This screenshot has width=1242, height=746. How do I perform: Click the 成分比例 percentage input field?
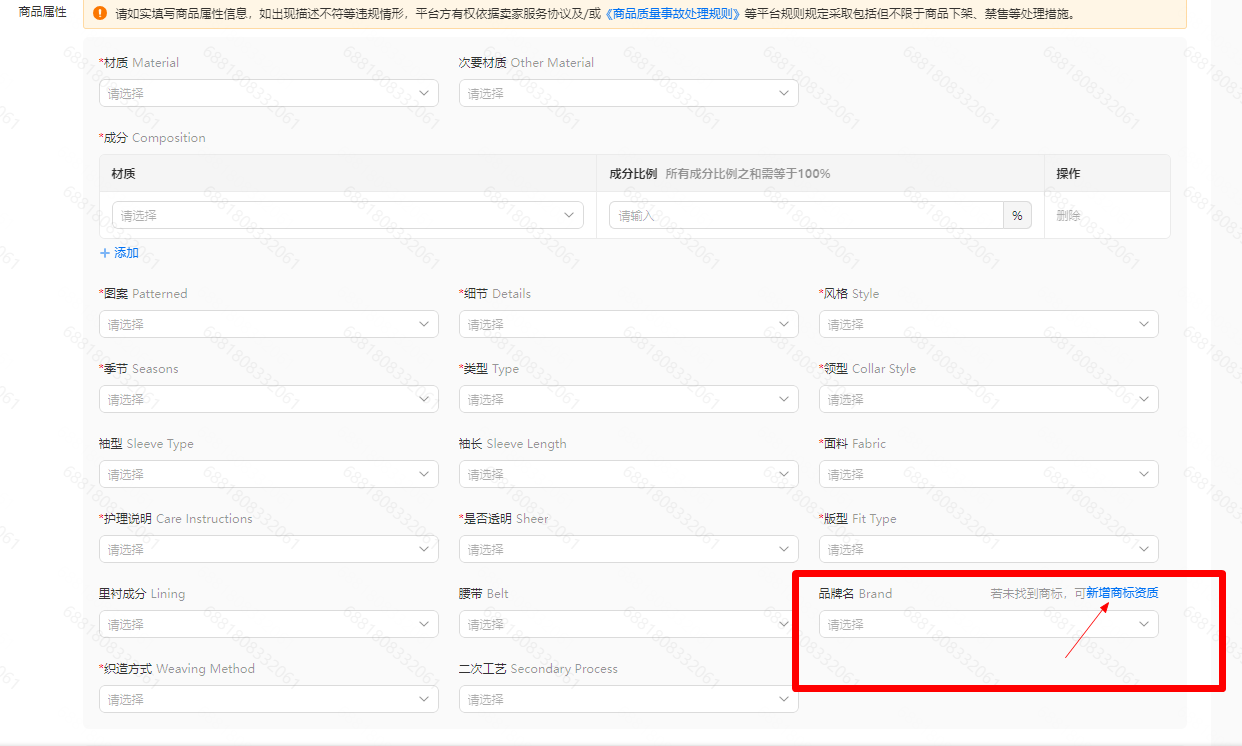805,215
